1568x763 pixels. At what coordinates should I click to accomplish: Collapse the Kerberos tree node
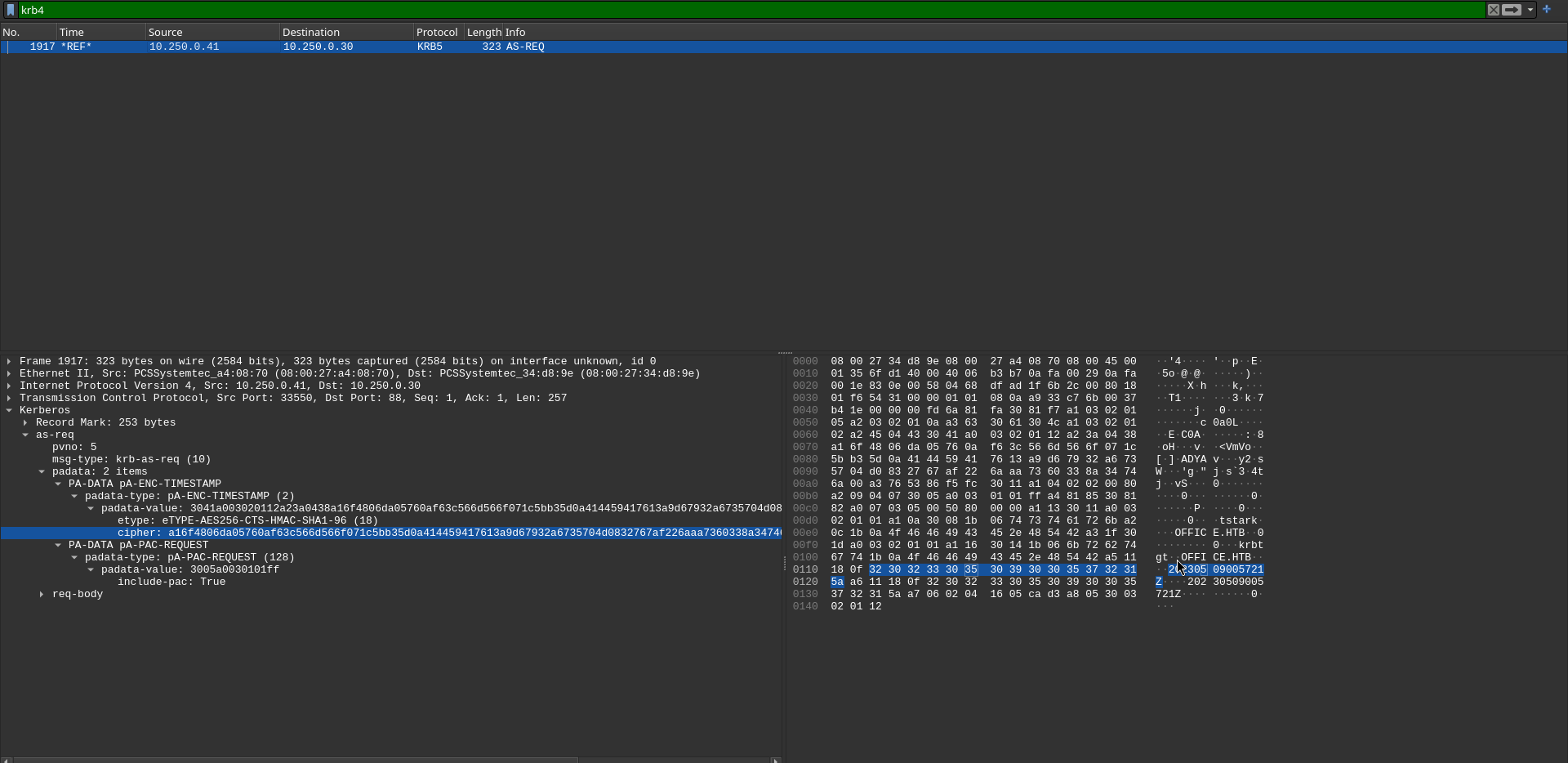point(9,410)
